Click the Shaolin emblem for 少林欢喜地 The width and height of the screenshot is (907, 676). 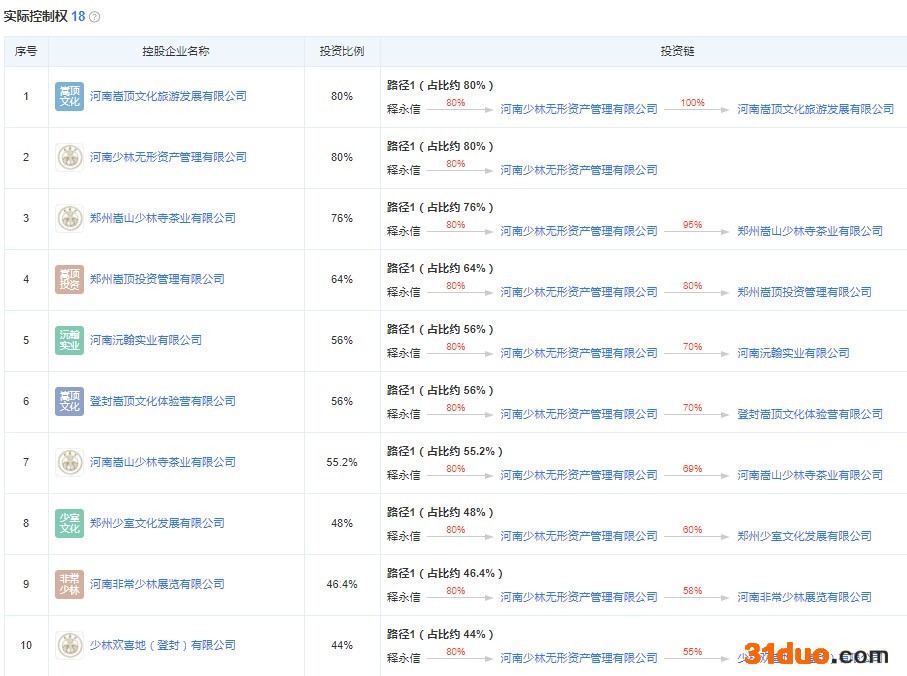click(x=69, y=646)
